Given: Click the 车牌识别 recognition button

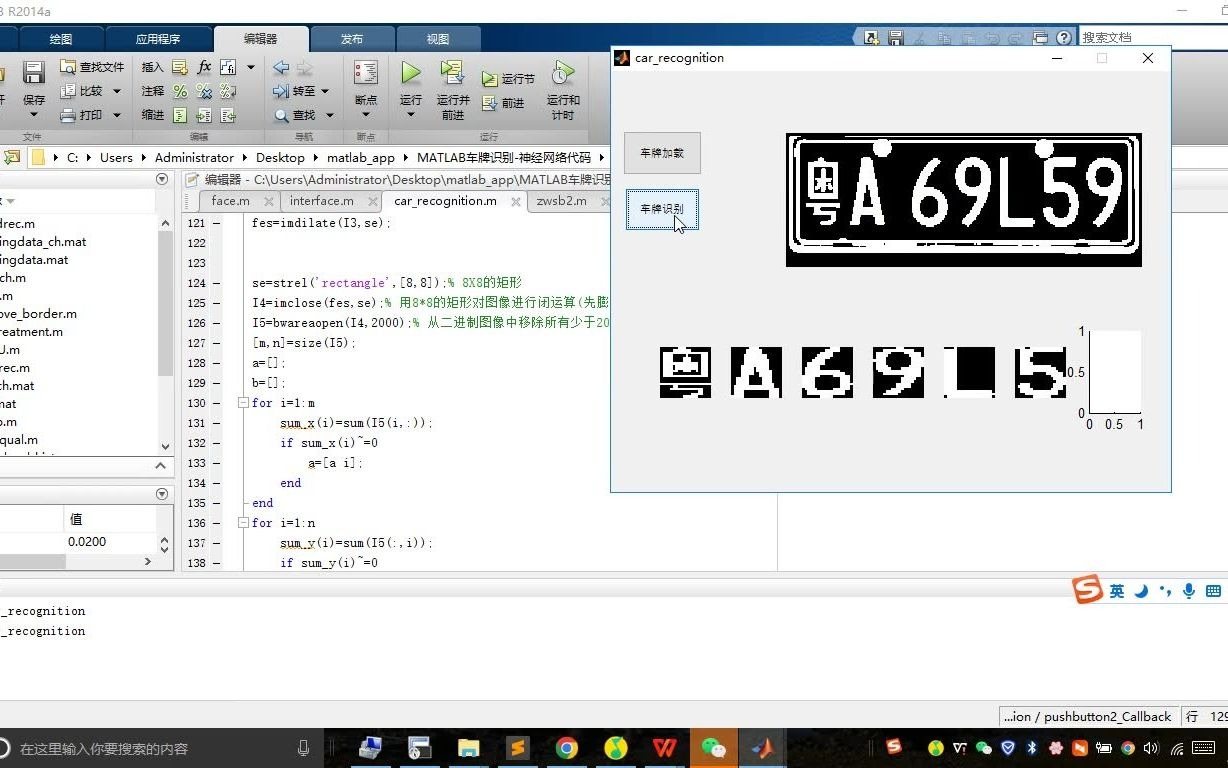Looking at the screenshot, I should [x=662, y=209].
